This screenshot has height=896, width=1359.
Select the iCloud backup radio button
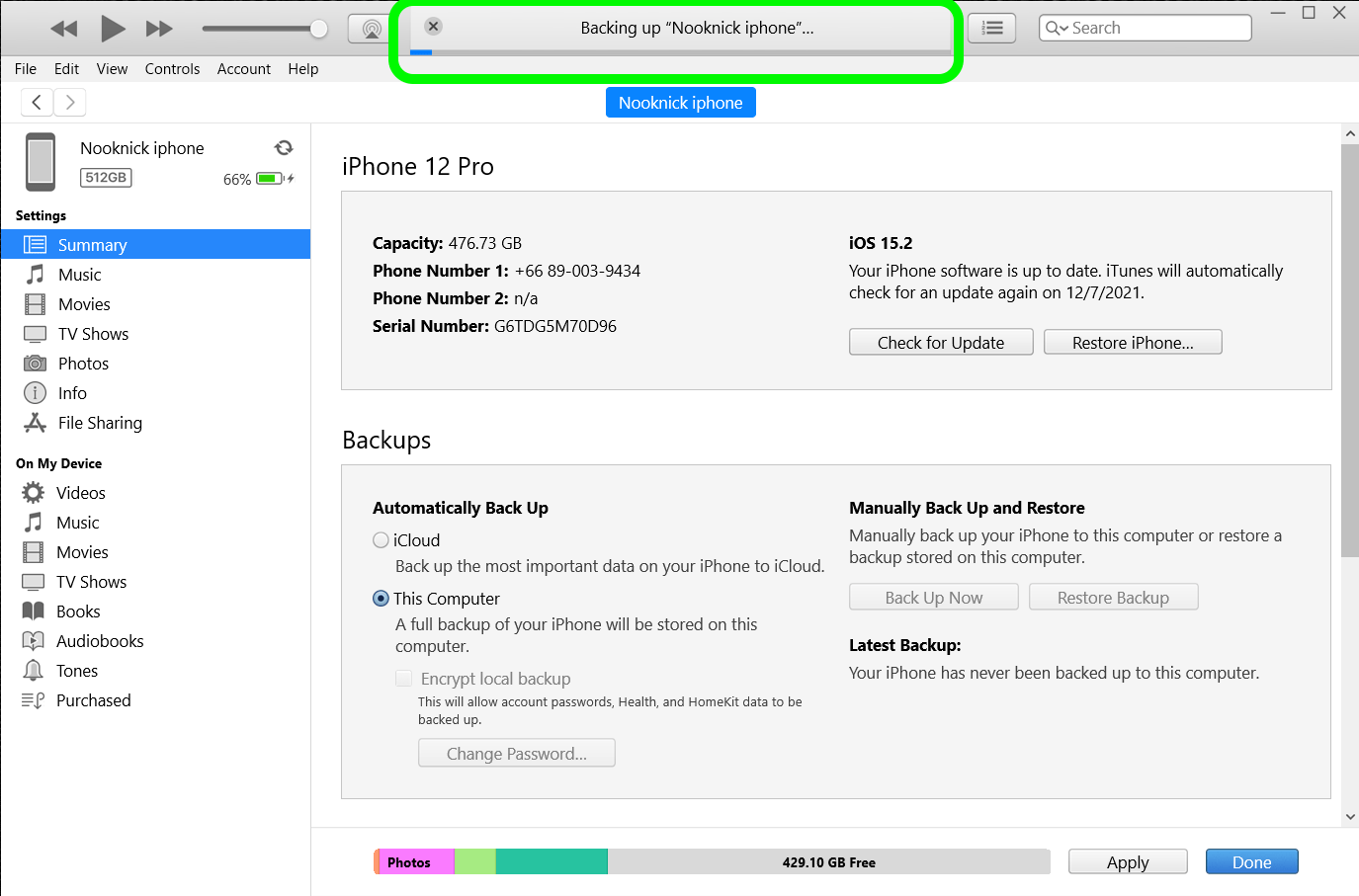(381, 540)
